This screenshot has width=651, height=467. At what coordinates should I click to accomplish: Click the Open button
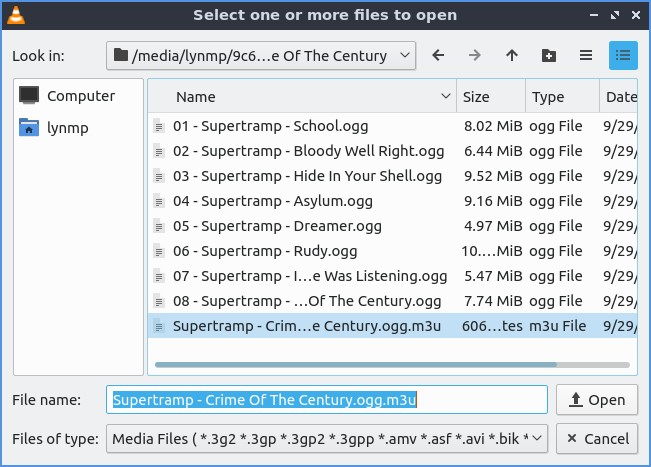pos(596,400)
